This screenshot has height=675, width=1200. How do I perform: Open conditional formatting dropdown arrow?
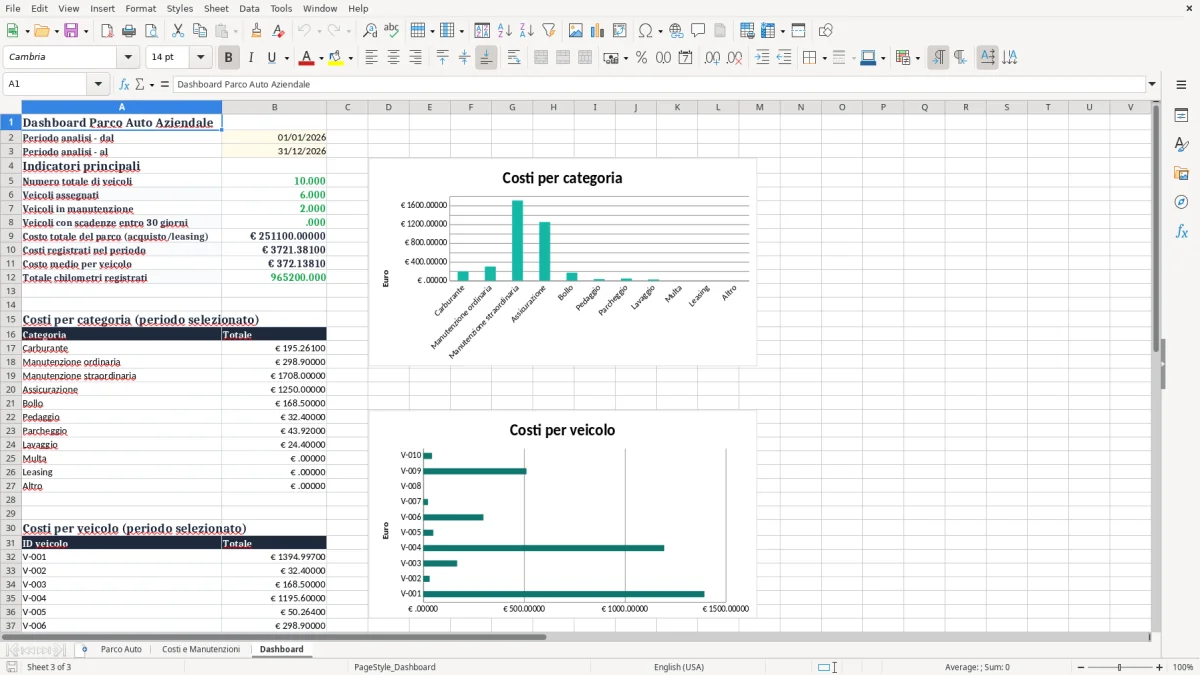(x=917, y=58)
